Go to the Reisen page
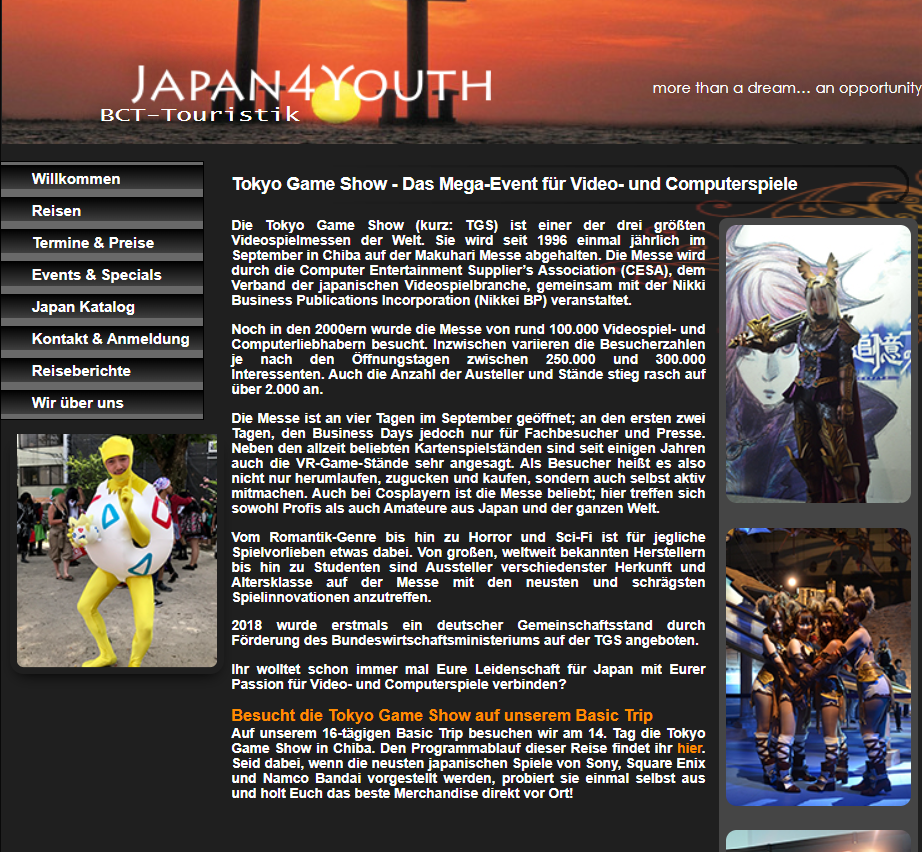This screenshot has width=922, height=852. tap(56, 211)
